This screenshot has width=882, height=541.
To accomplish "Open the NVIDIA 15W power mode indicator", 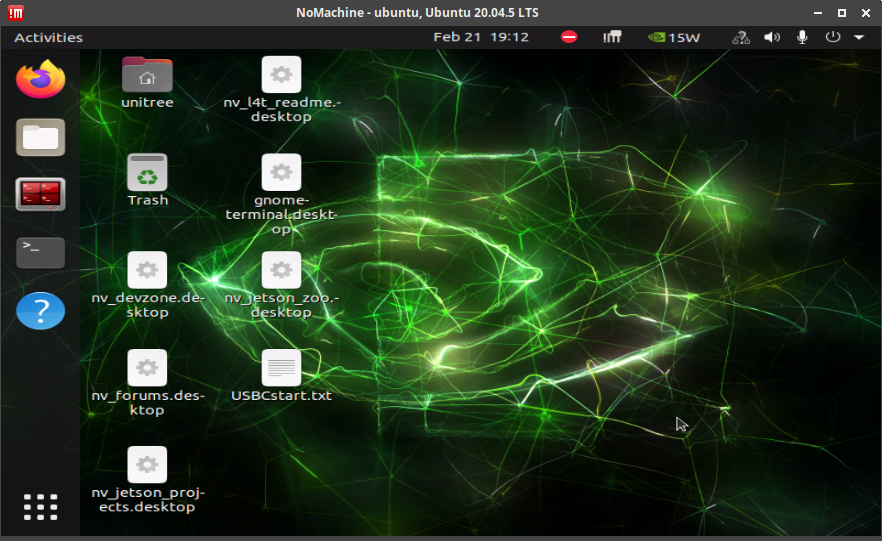I will point(674,37).
